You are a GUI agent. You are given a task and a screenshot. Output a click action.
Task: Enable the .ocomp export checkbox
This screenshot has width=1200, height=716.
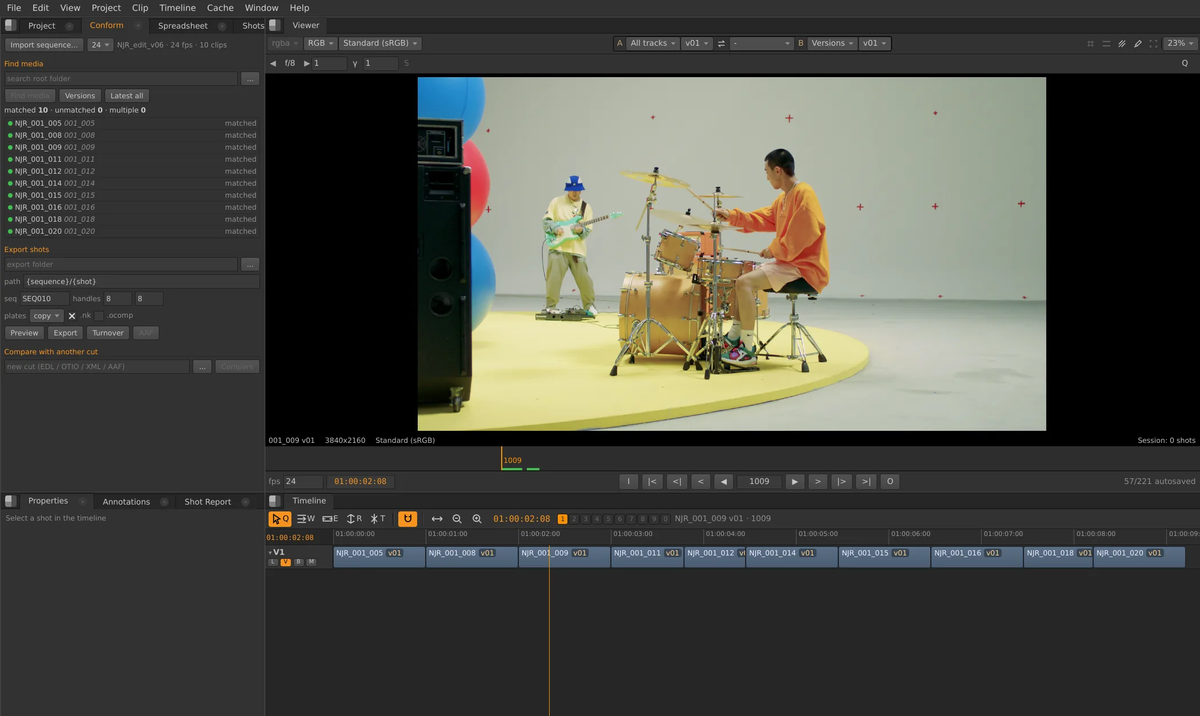99,316
